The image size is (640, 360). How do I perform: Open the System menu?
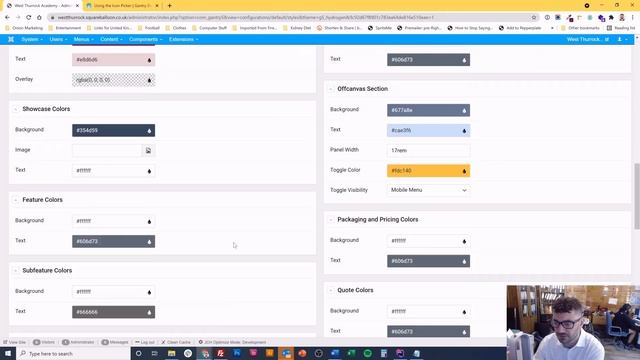(x=31, y=39)
